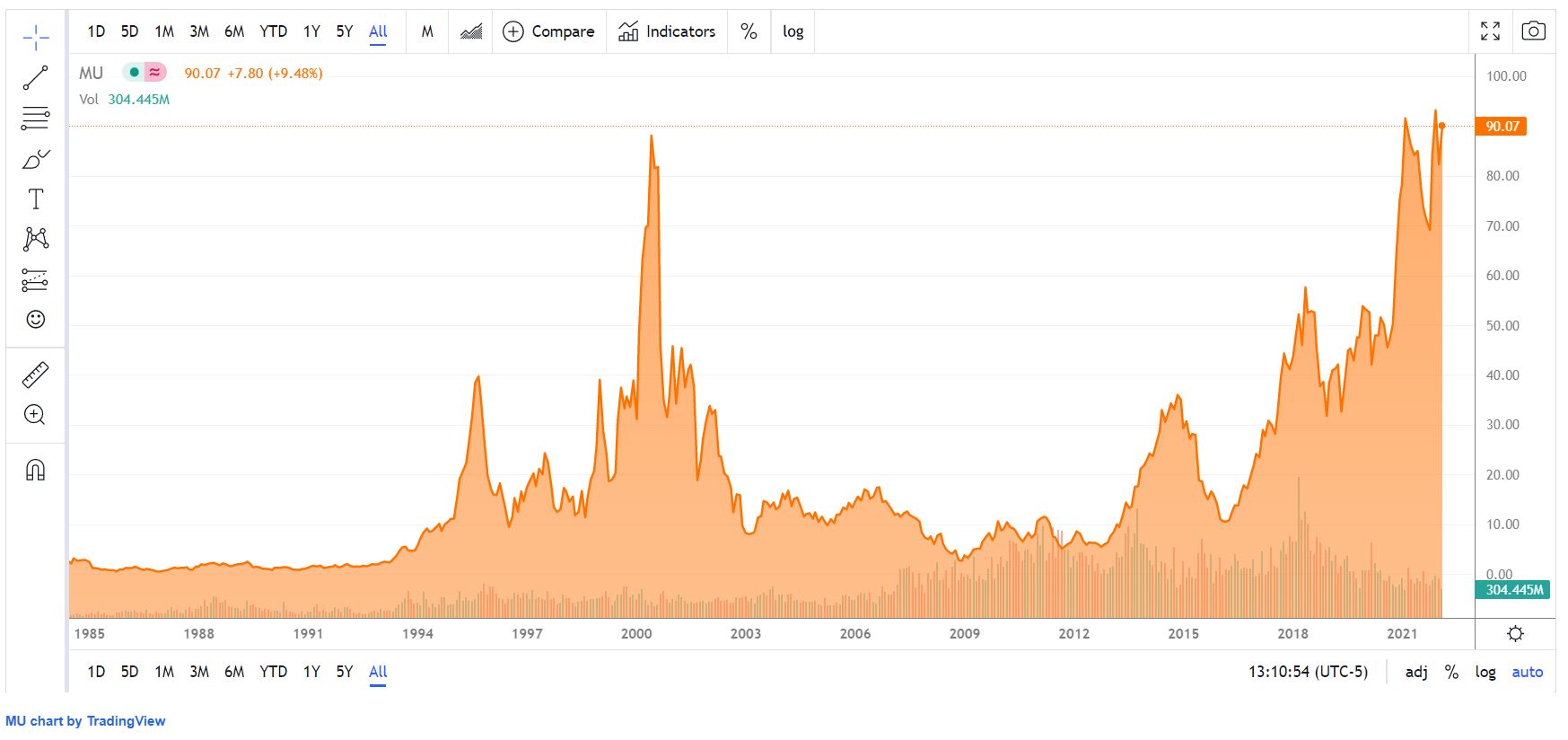Click the MU symbol label

[92, 73]
